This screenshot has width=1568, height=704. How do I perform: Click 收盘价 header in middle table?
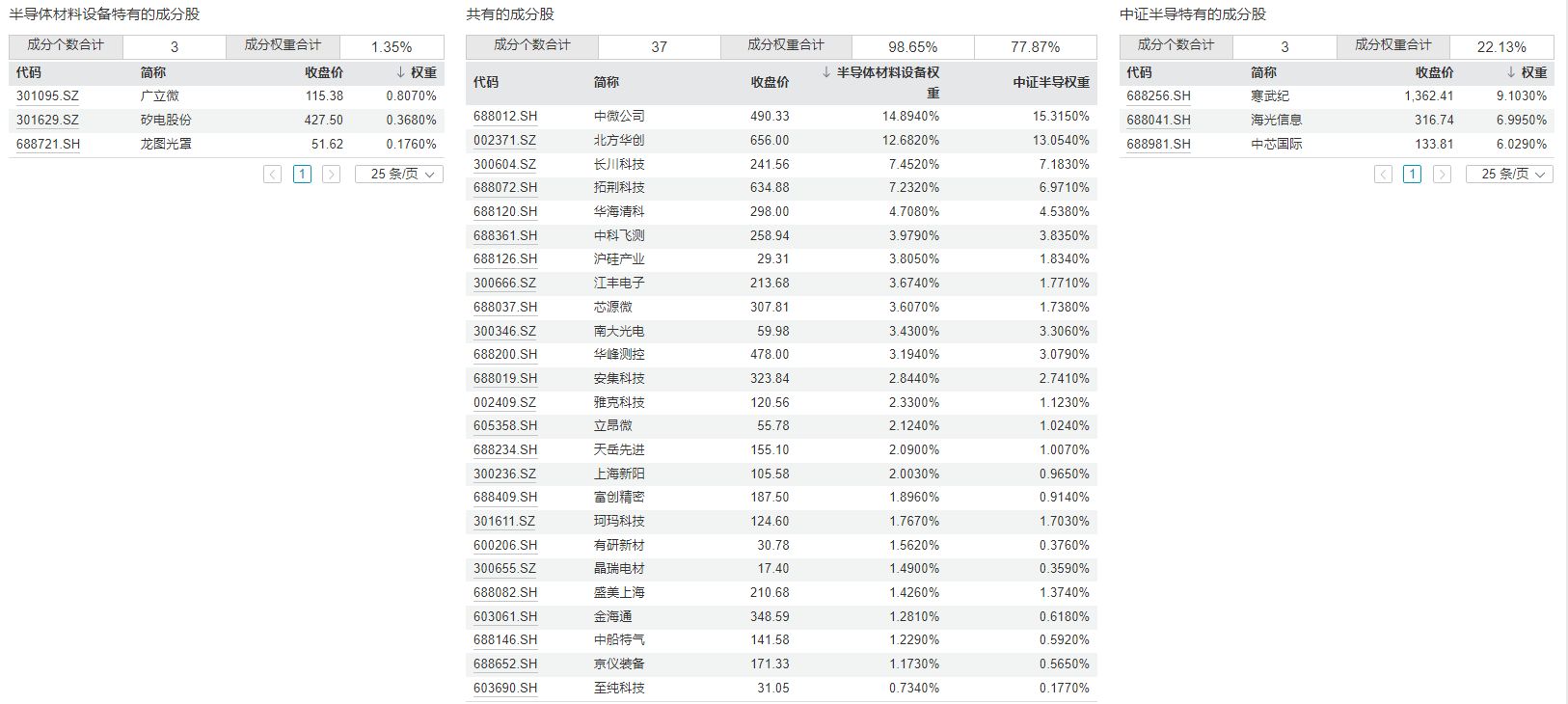click(770, 83)
